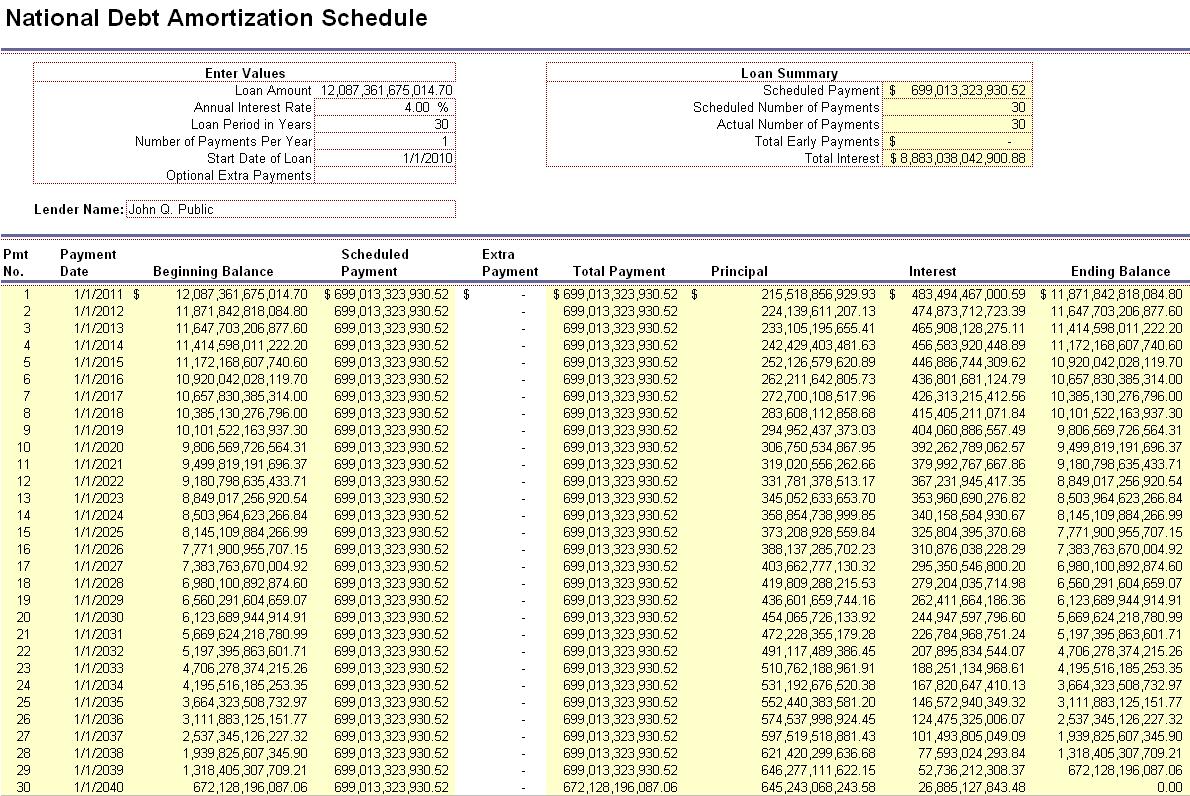Select the Enter Values section header
1190x796 pixels.
point(245,73)
